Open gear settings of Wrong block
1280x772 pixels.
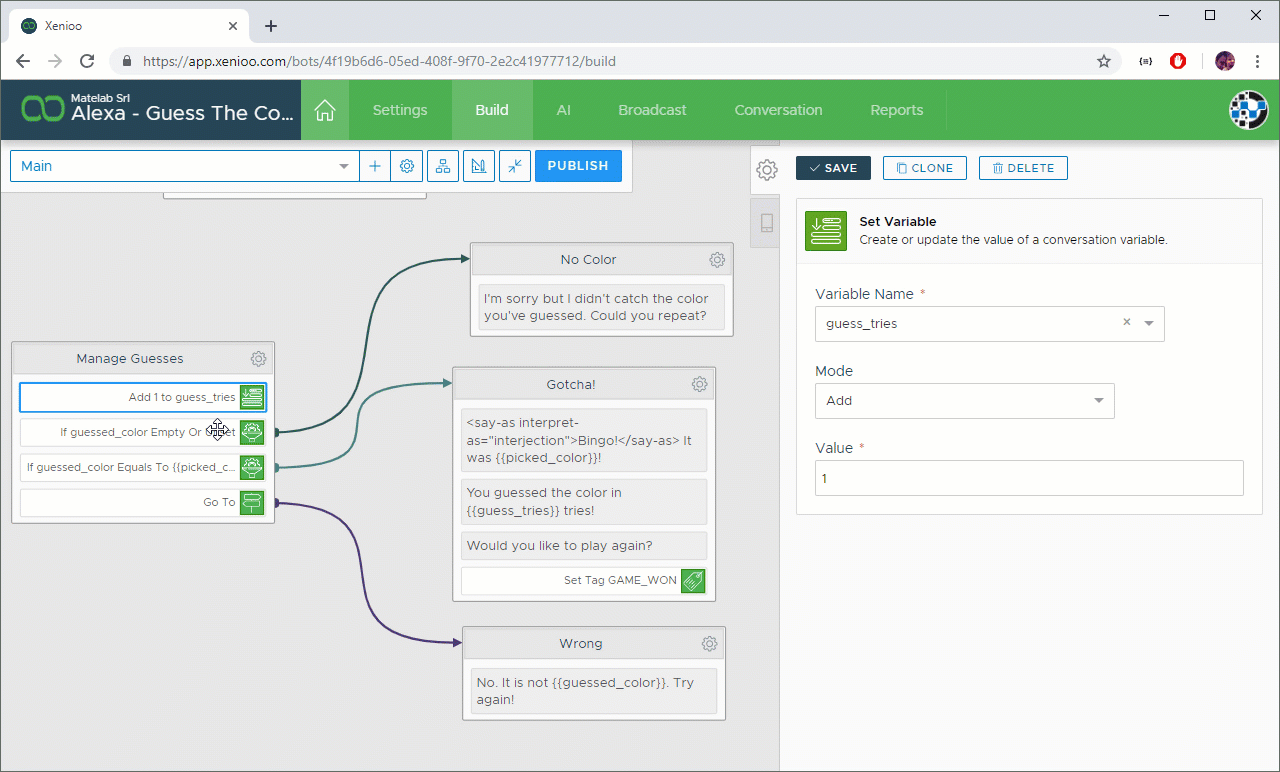[710, 644]
